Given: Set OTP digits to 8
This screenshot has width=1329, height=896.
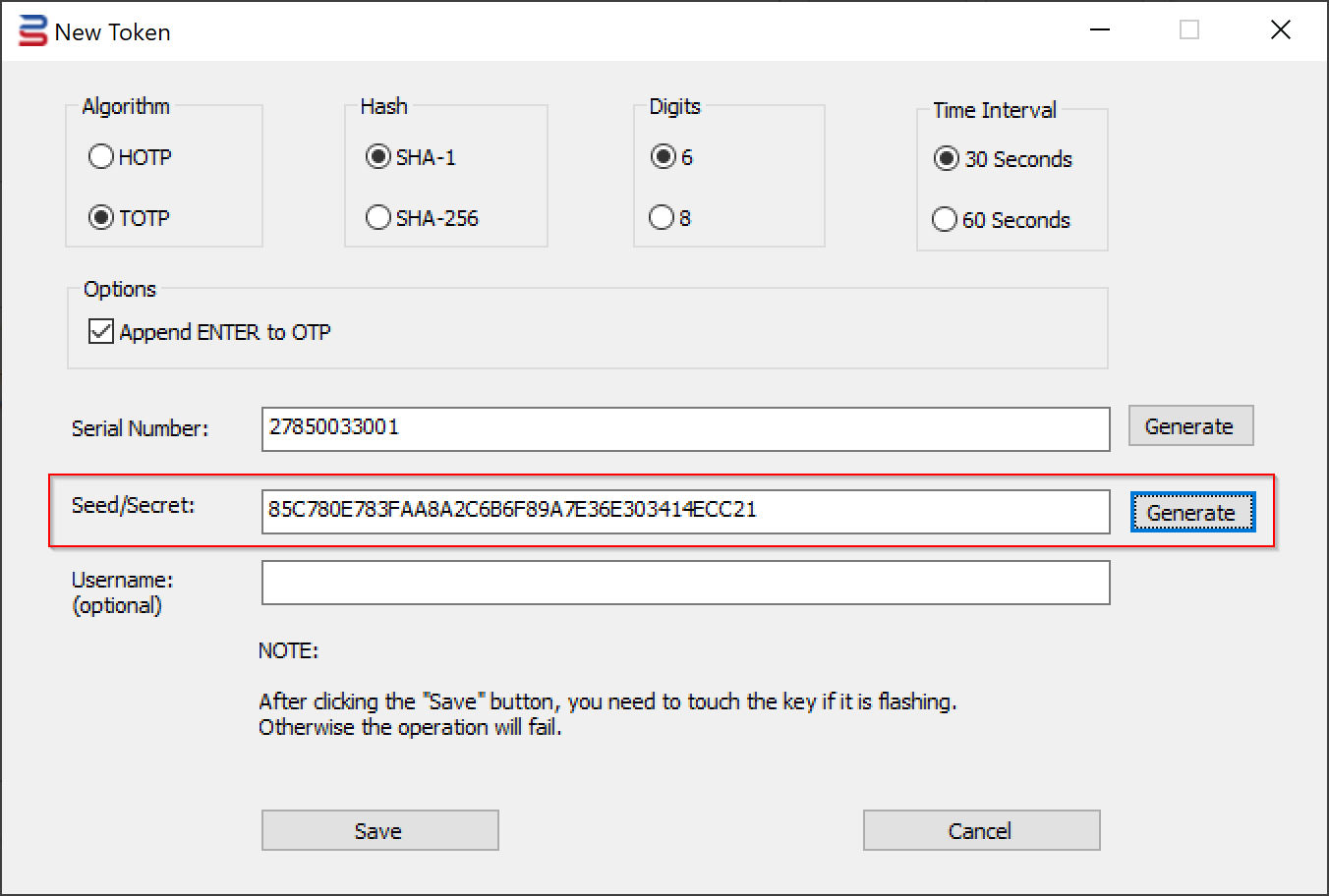Looking at the screenshot, I should pyautogui.click(x=663, y=217).
